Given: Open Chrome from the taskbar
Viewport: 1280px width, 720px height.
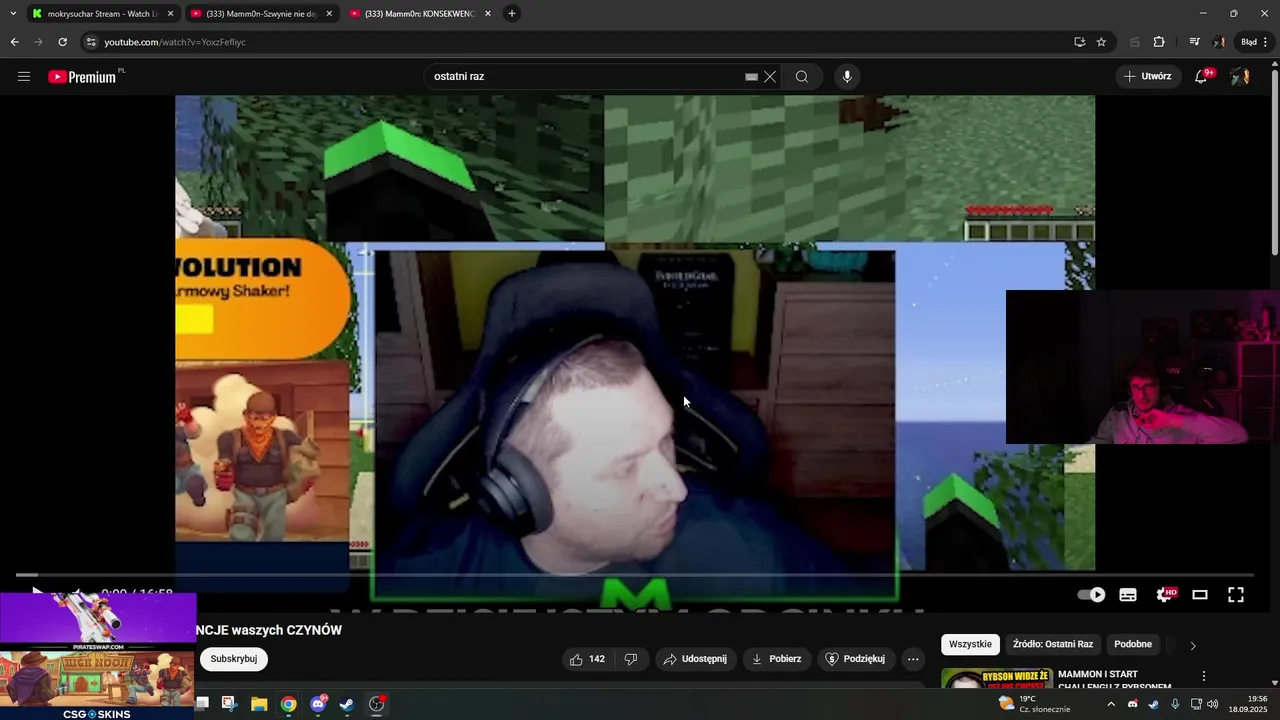Looking at the screenshot, I should coord(288,704).
